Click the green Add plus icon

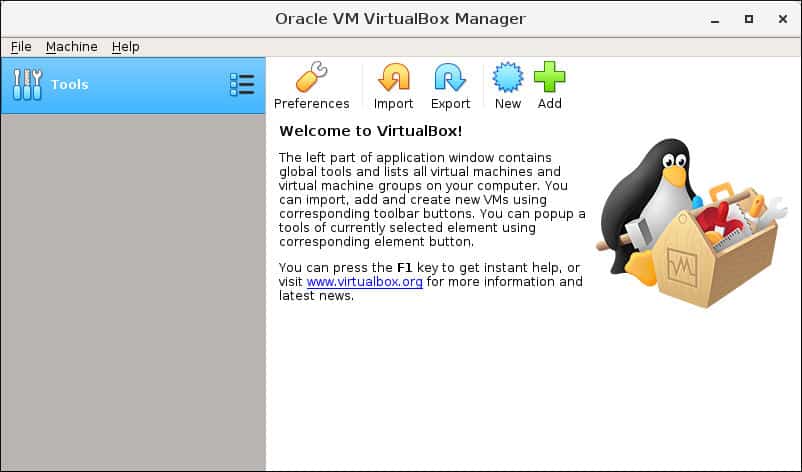[549, 77]
